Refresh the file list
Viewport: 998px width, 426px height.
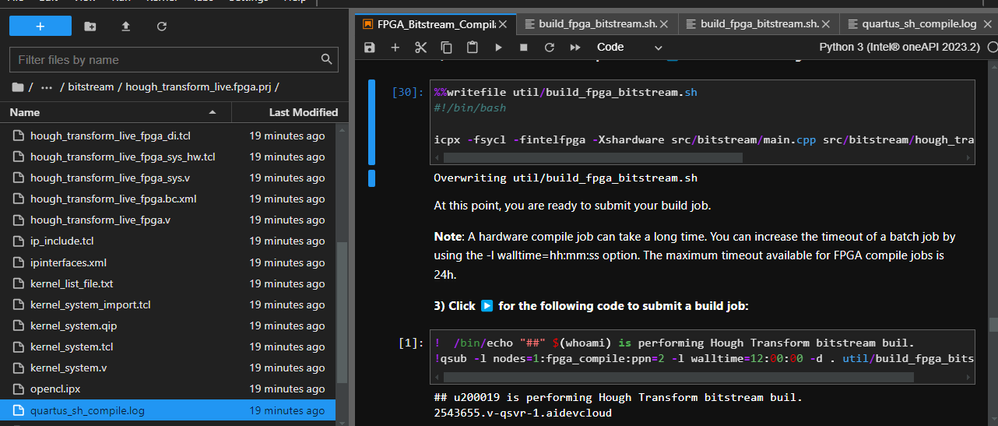click(x=161, y=25)
